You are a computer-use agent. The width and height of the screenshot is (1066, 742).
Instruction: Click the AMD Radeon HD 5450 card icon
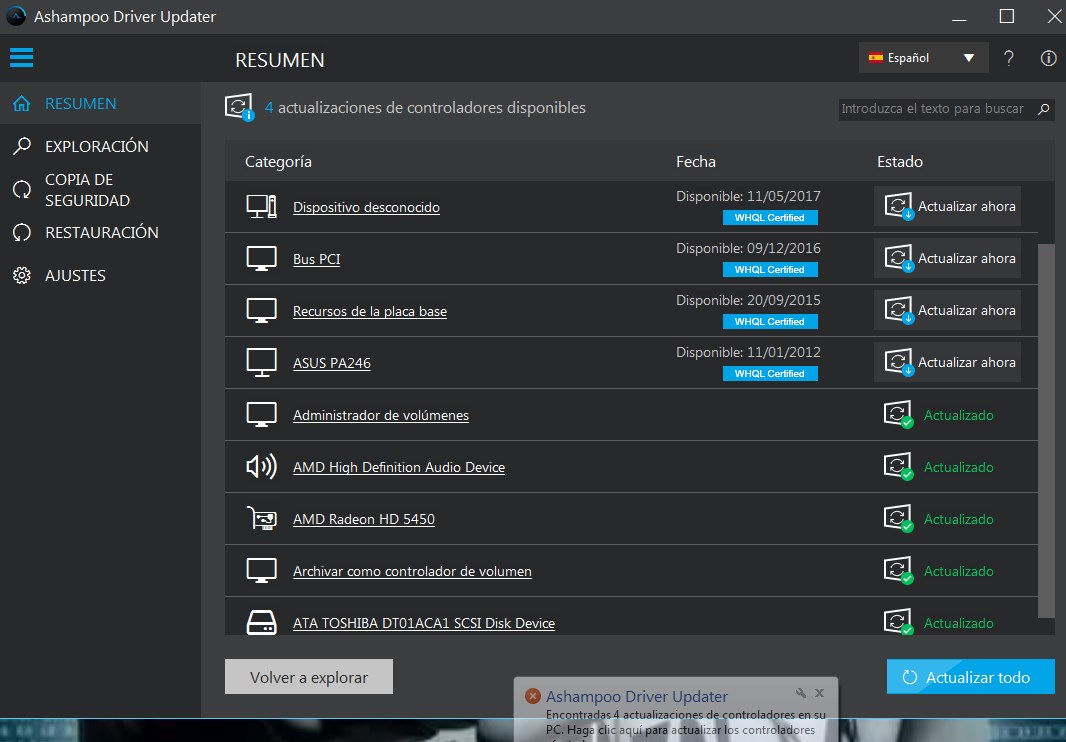point(261,519)
